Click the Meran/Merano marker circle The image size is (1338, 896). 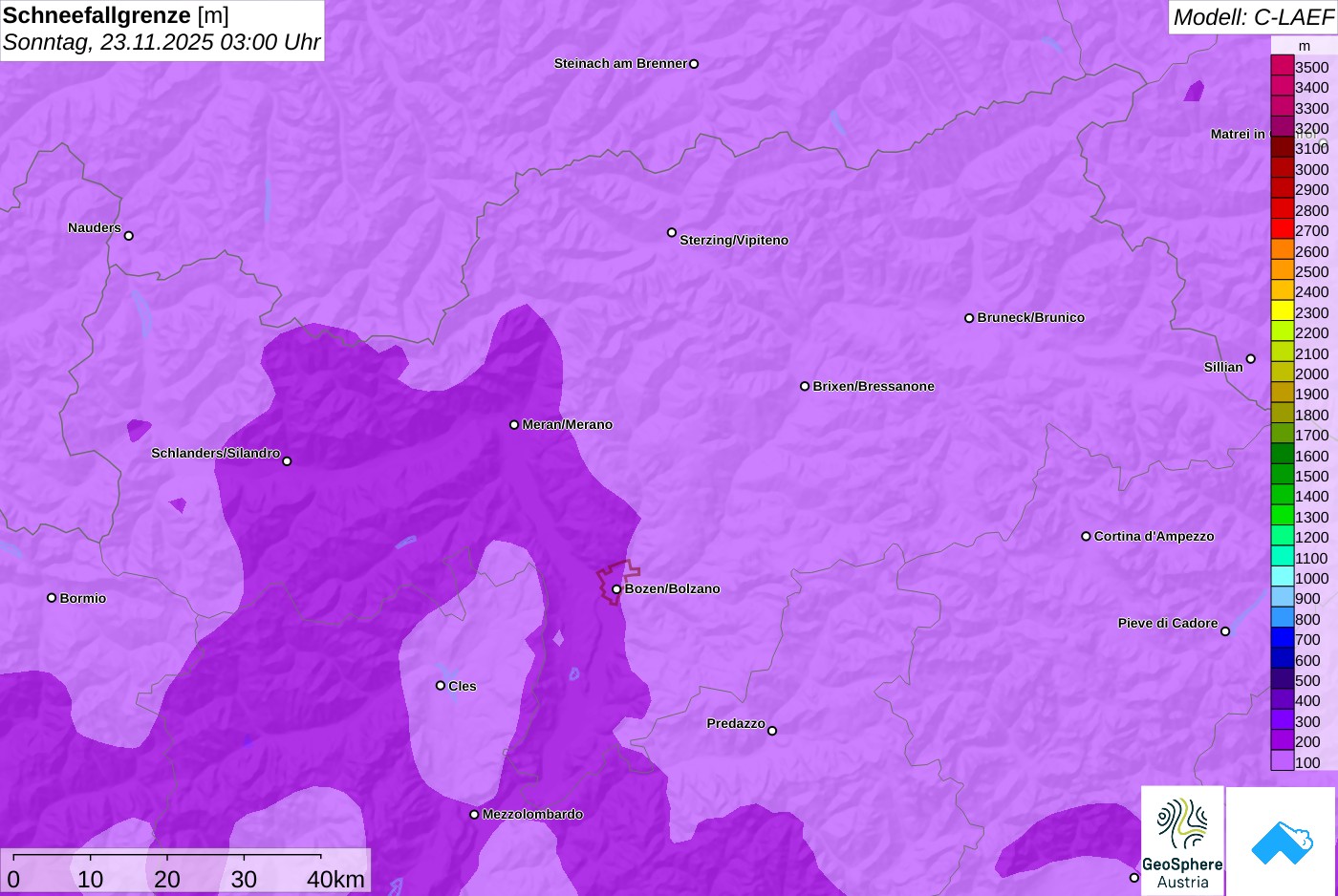[x=514, y=425]
